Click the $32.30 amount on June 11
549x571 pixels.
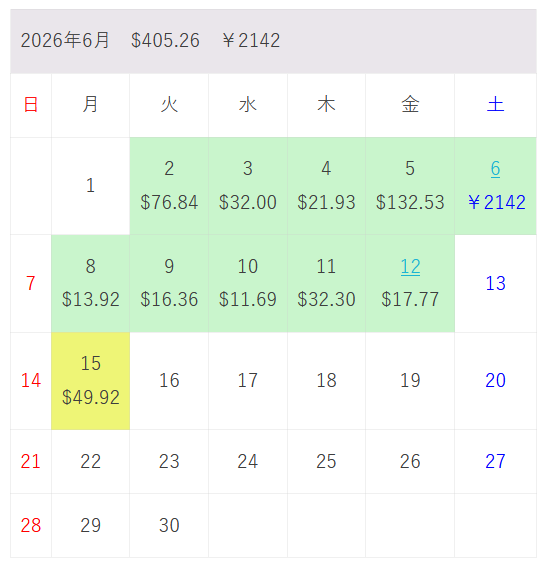coord(326,299)
